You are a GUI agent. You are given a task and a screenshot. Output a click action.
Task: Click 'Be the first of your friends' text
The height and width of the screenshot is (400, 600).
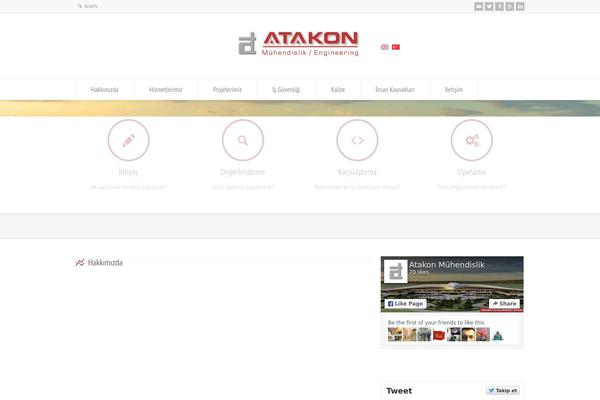pos(436,322)
